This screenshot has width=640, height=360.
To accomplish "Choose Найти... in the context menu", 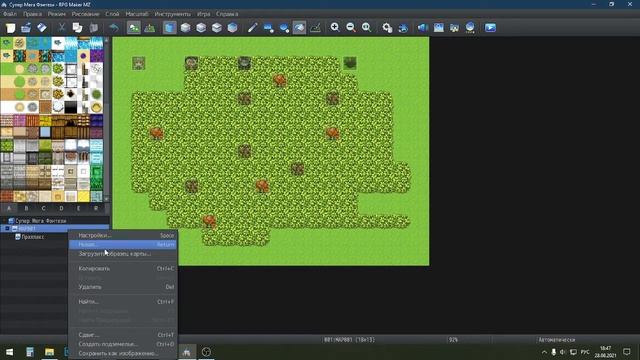I will point(123,302).
